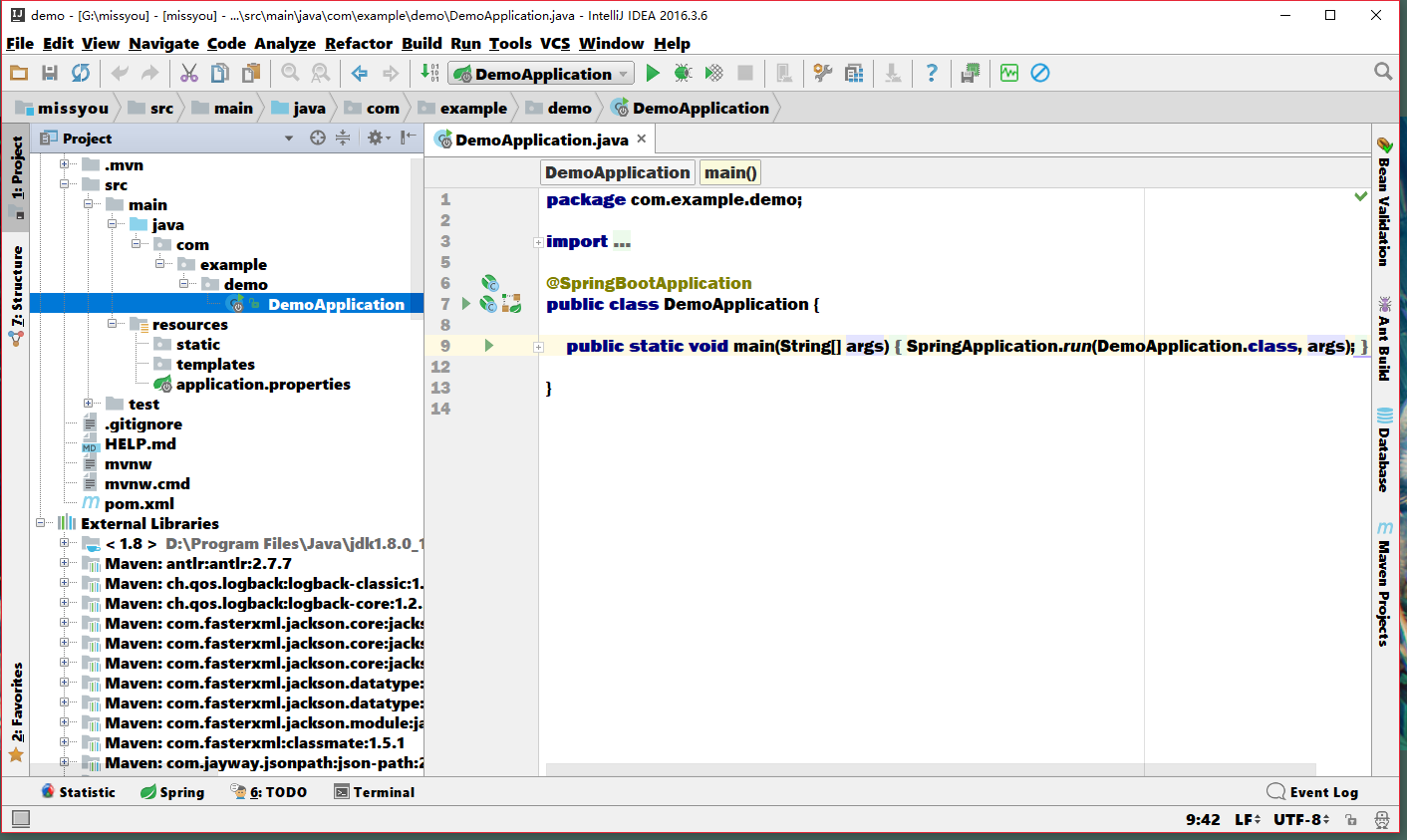The width and height of the screenshot is (1407, 840).
Task: Click the Cut scissors icon
Action: (189, 73)
